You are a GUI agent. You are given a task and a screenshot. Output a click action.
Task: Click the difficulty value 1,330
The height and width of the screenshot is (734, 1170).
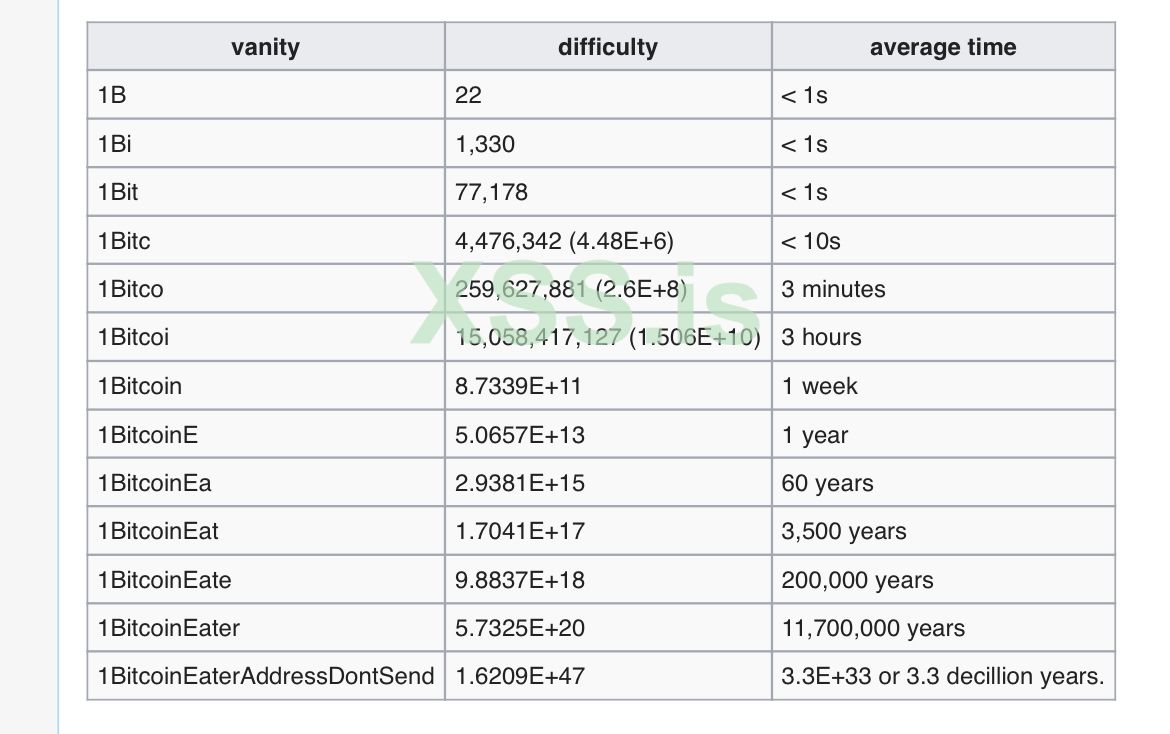pos(485,144)
